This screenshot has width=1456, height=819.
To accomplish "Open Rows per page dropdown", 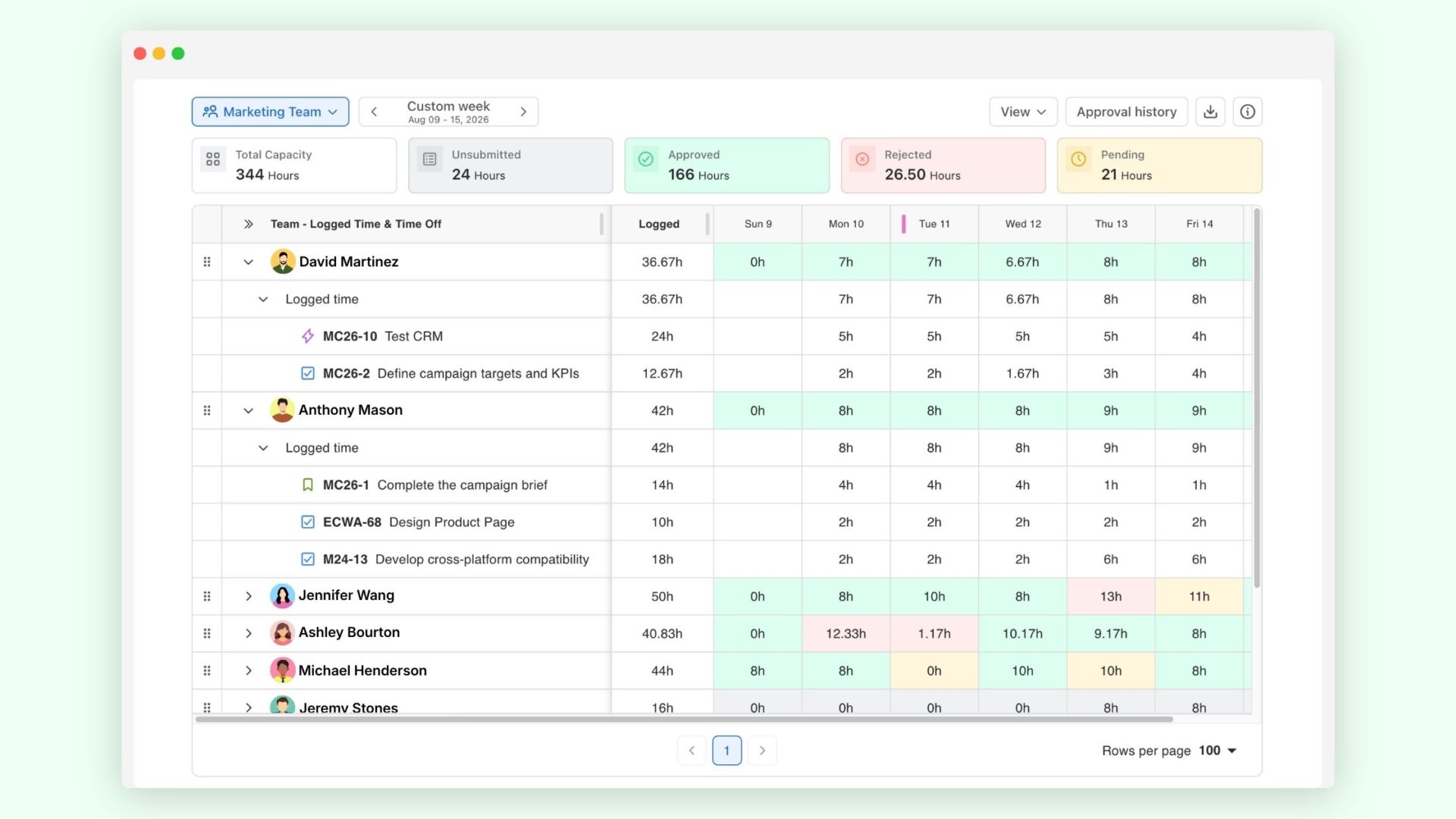I will click(1218, 751).
